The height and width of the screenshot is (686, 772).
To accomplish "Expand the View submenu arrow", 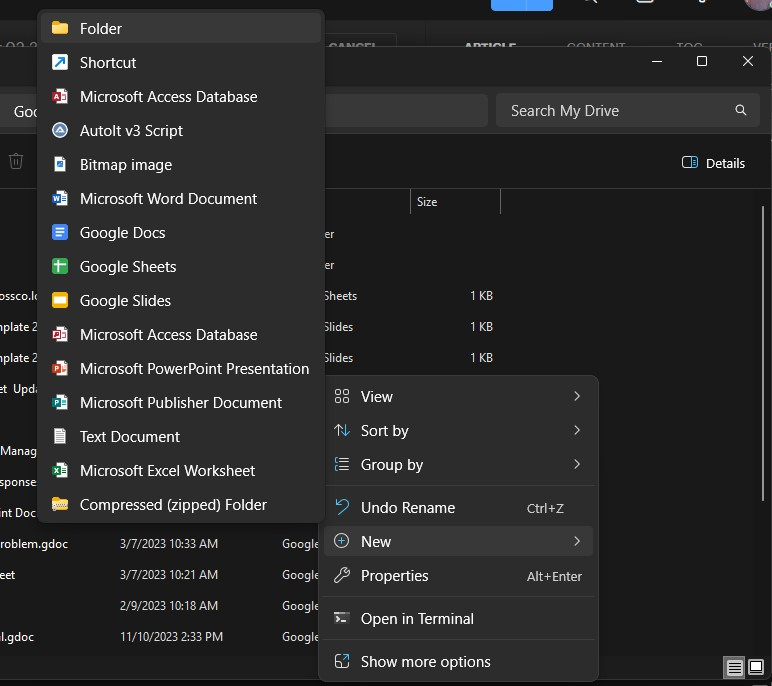I will click(577, 396).
